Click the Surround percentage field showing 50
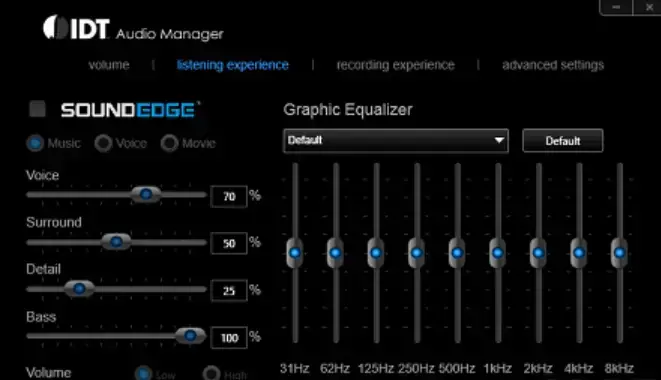The image size is (661, 380). click(x=229, y=243)
